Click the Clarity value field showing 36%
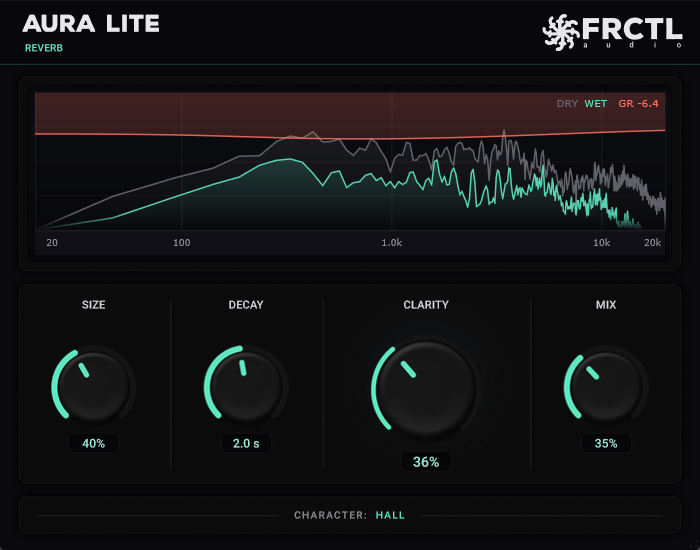This screenshot has width=700, height=550. click(426, 462)
